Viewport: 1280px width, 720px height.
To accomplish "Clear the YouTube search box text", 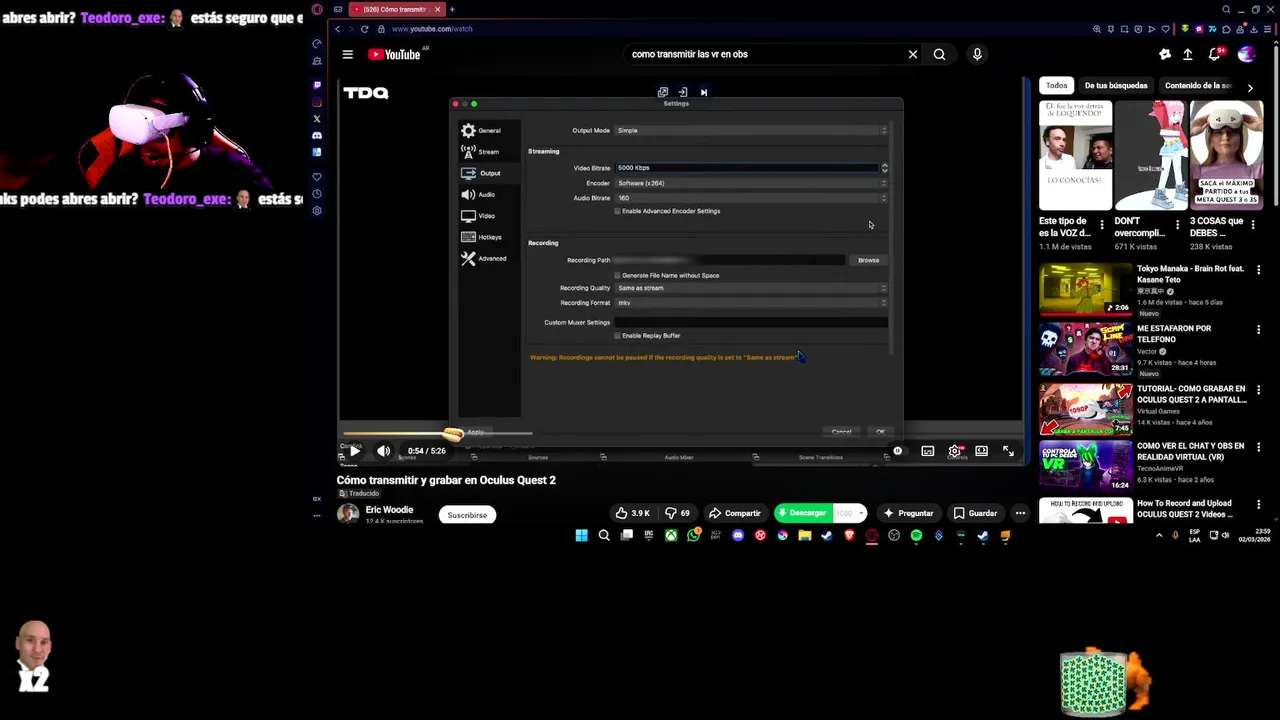I will click(912, 54).
